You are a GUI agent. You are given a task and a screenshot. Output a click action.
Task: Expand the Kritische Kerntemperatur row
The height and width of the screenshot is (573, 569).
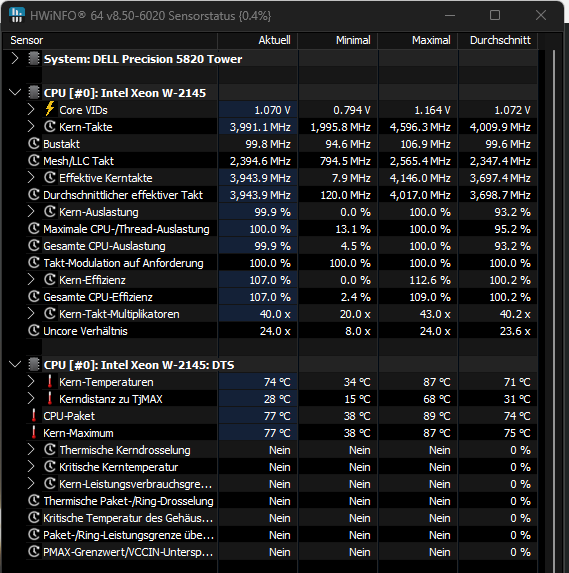click(31, 466)
